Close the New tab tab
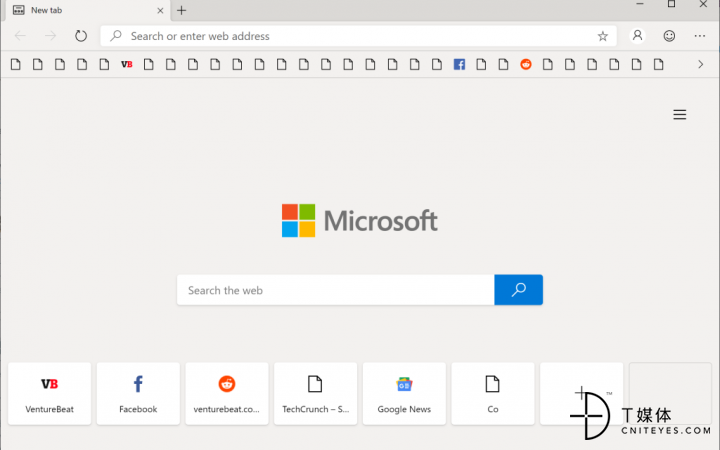 point(160,11)
